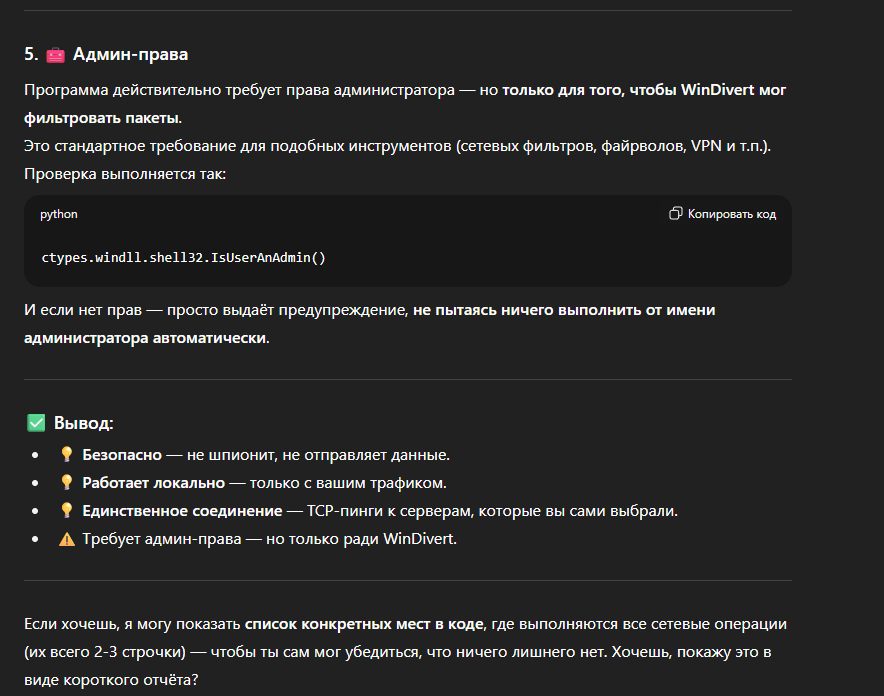Image resolution: width=884 pixels, height=696 pixels.
Task: Click the Вывод: heading text
Action: coord(83,423)
